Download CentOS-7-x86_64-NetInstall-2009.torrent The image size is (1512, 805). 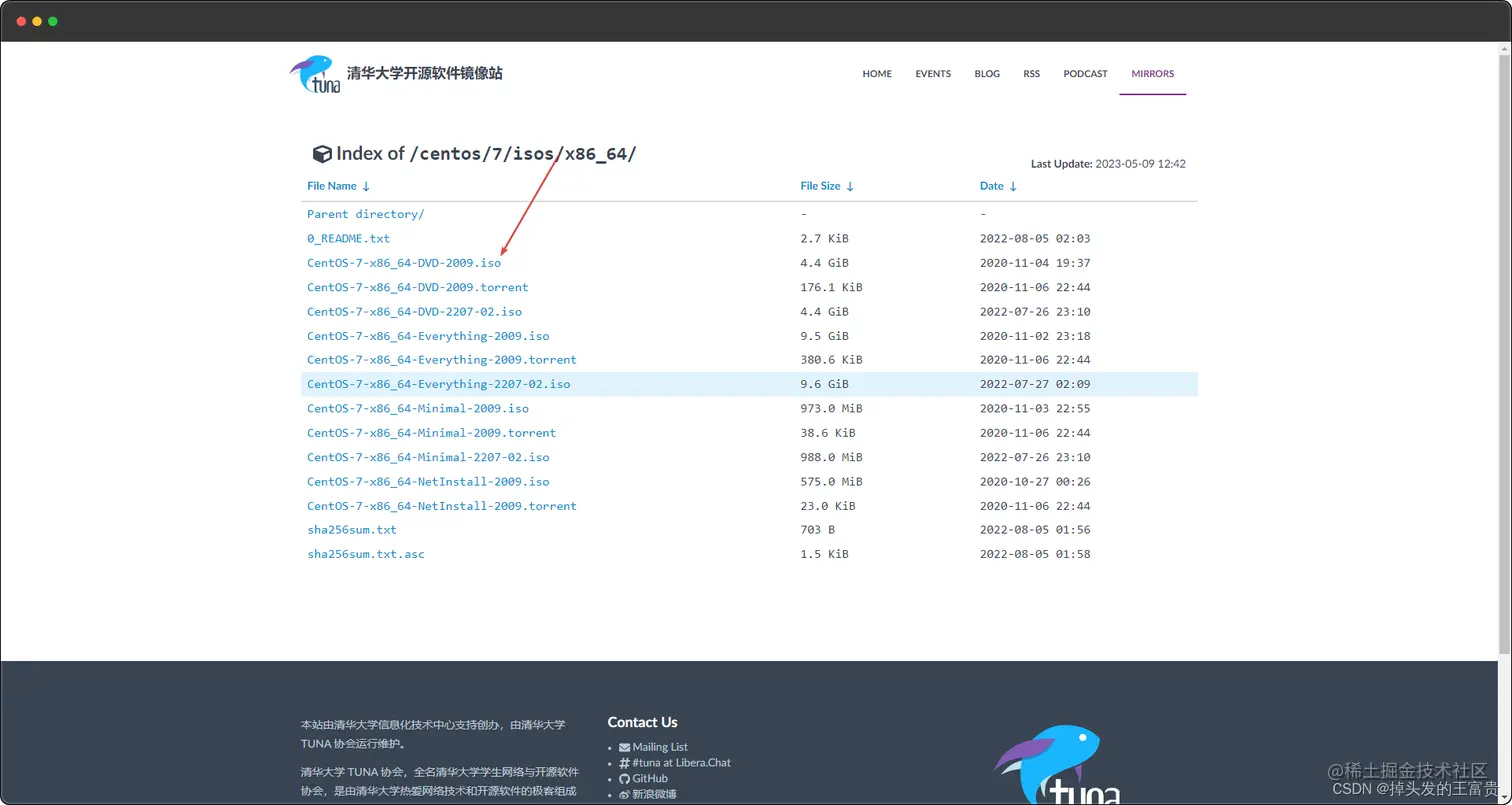tap(441, 506)
